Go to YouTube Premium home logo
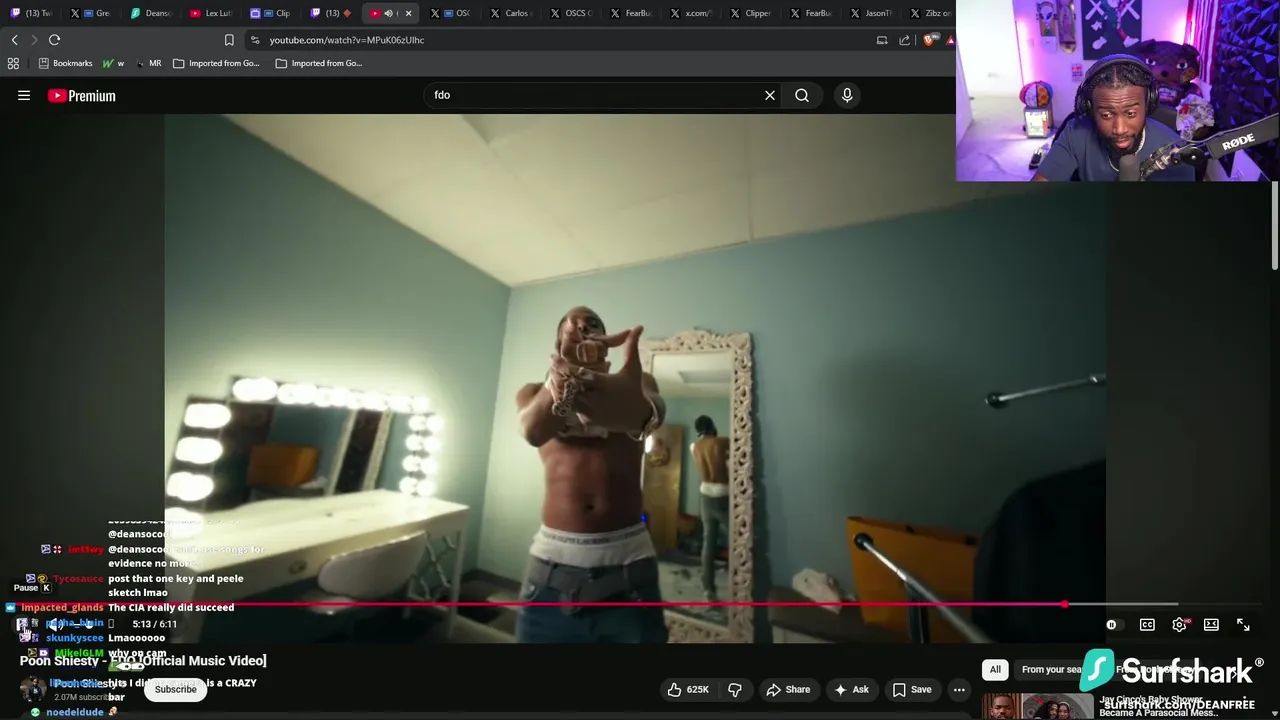 (x=82, y=96)
